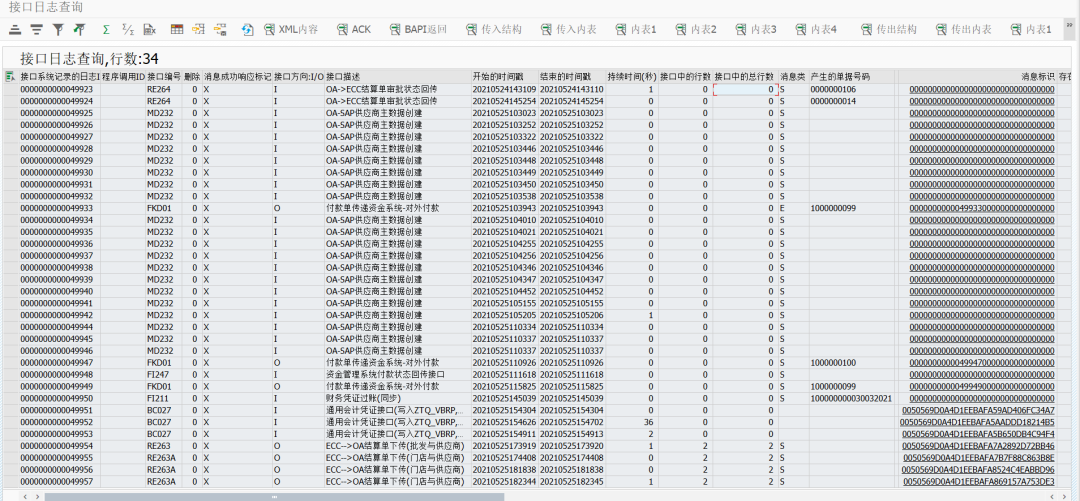Select all rows with the grid corner icon
Viewport: 1080px width, 501px height.
pos(10,76)
